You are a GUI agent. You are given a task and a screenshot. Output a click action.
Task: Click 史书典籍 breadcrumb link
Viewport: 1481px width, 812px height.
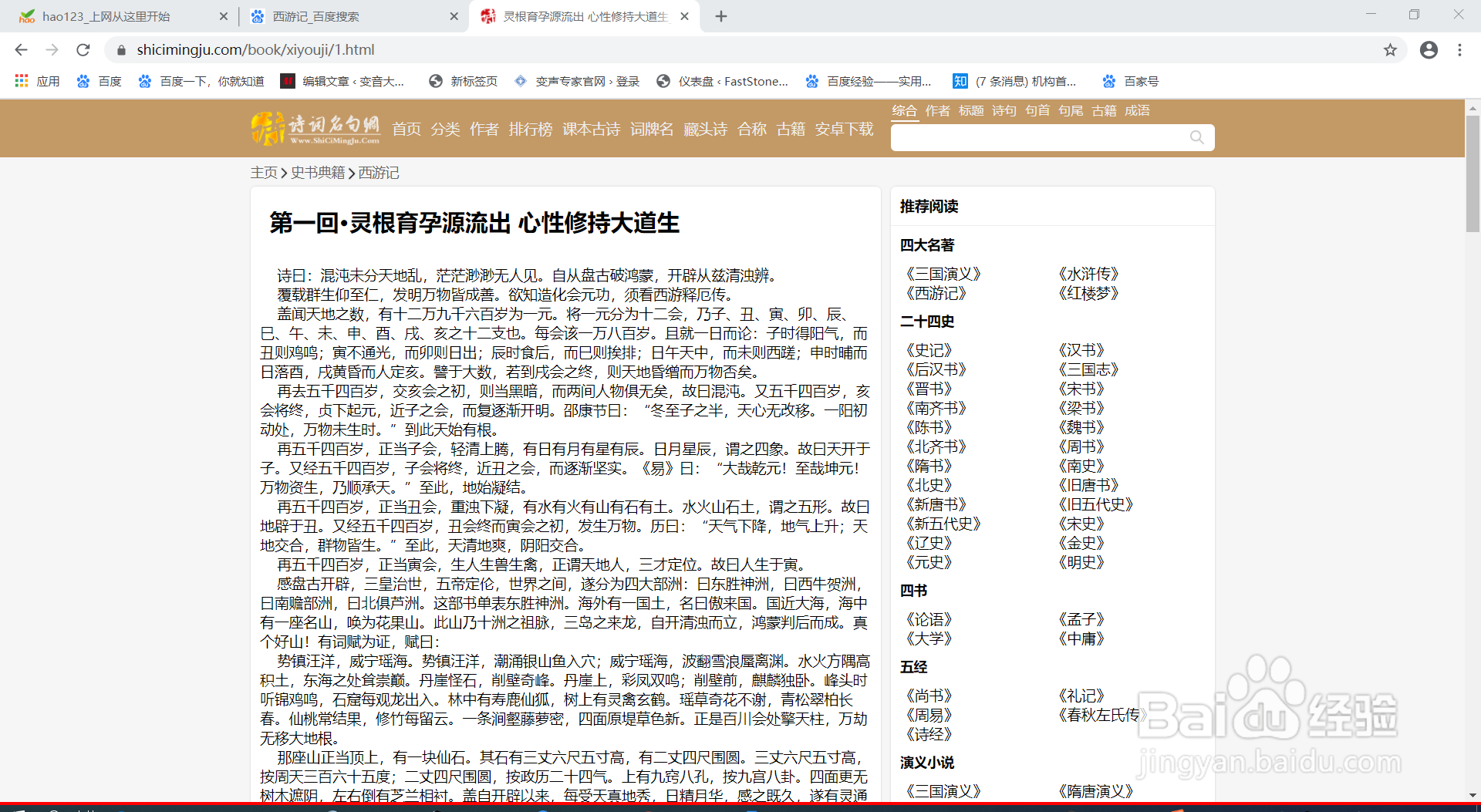(318, 173)
